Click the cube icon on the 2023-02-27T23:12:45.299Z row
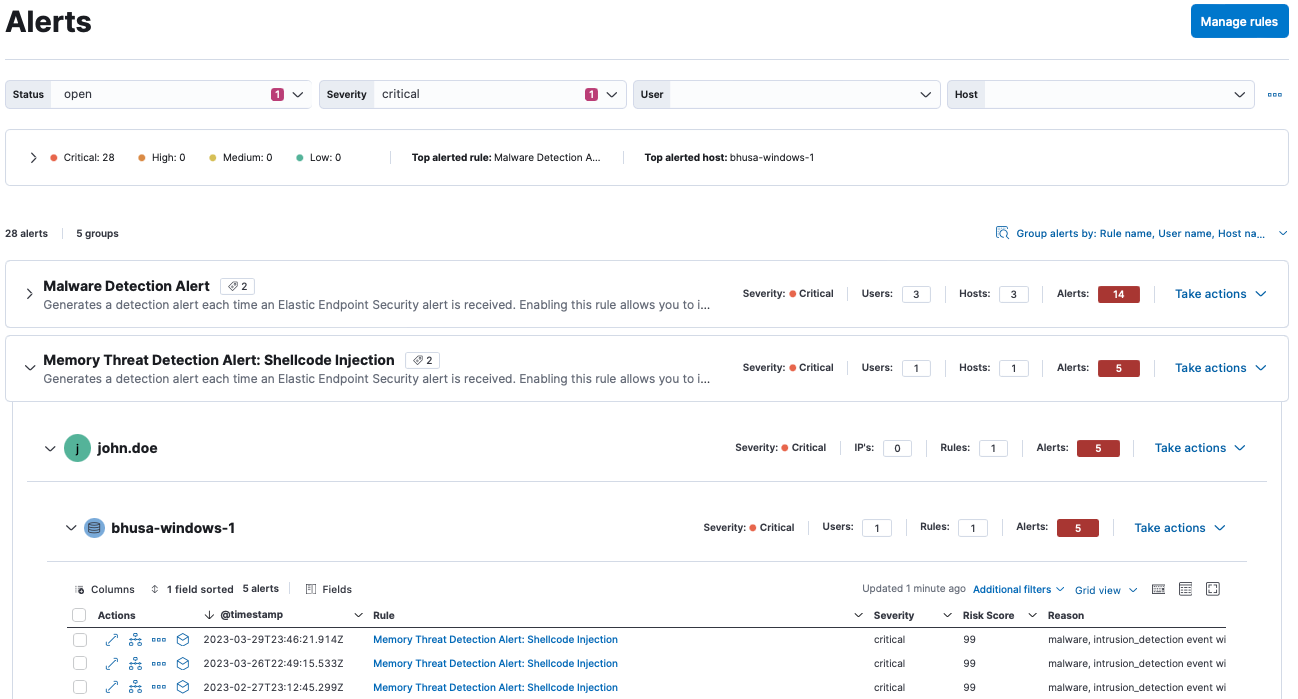This screenshot has width=1298, height=699. click(183, 687)
